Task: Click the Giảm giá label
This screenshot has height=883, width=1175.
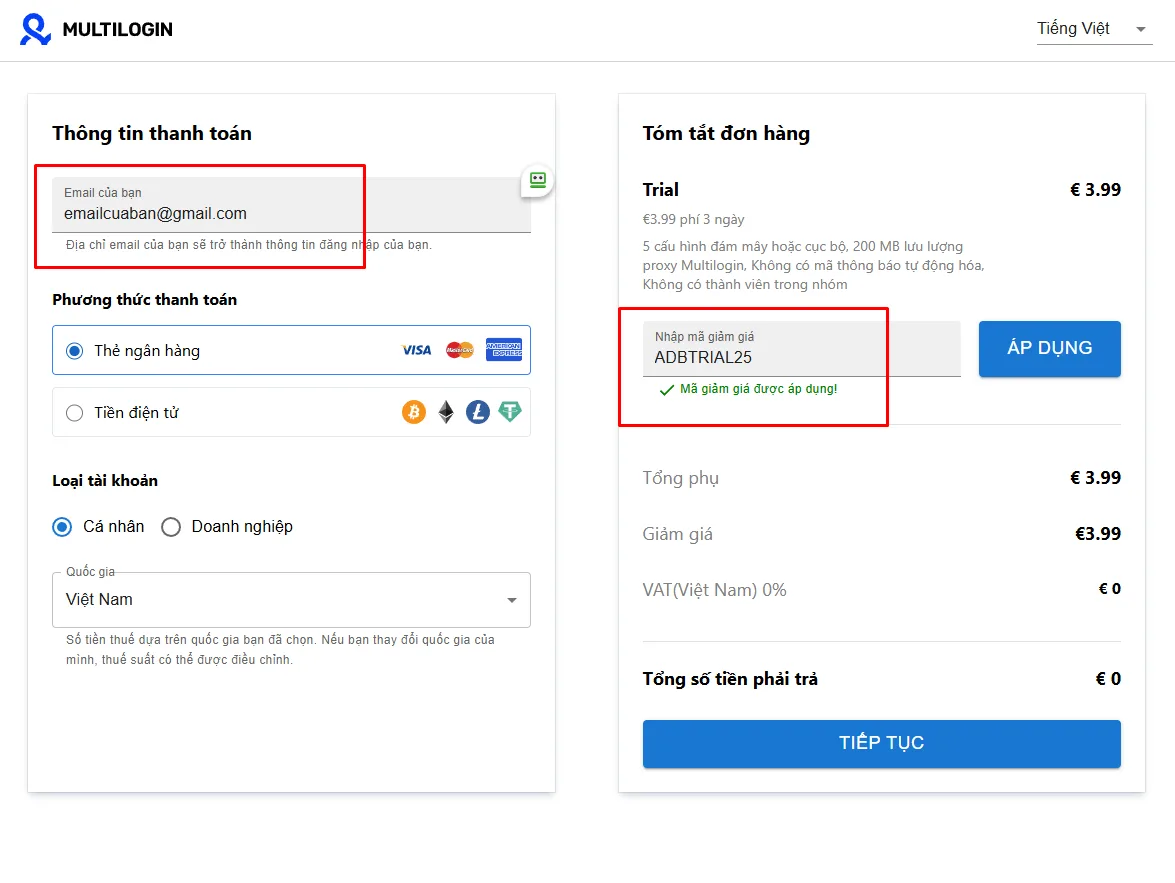Action: point(677,534)
